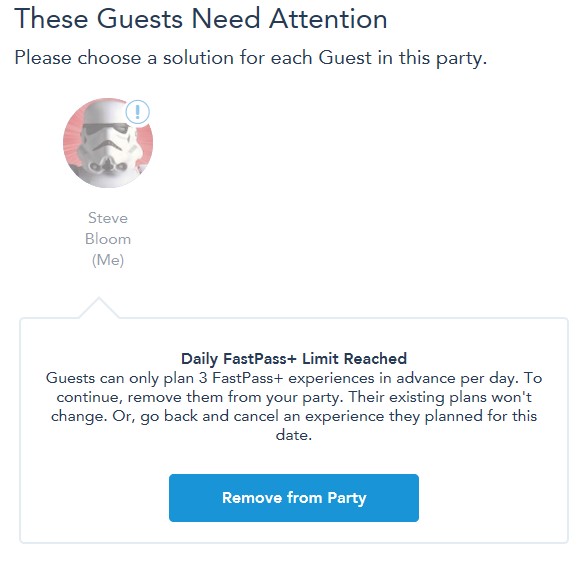Click the tooltip pointer arrow below guest
The image size is (583, 565).
click(x=99, y=307)
